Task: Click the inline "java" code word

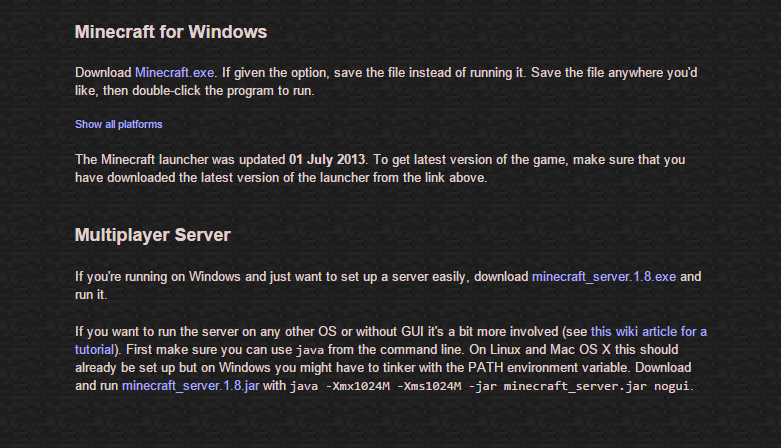Action: coord(309,350)
